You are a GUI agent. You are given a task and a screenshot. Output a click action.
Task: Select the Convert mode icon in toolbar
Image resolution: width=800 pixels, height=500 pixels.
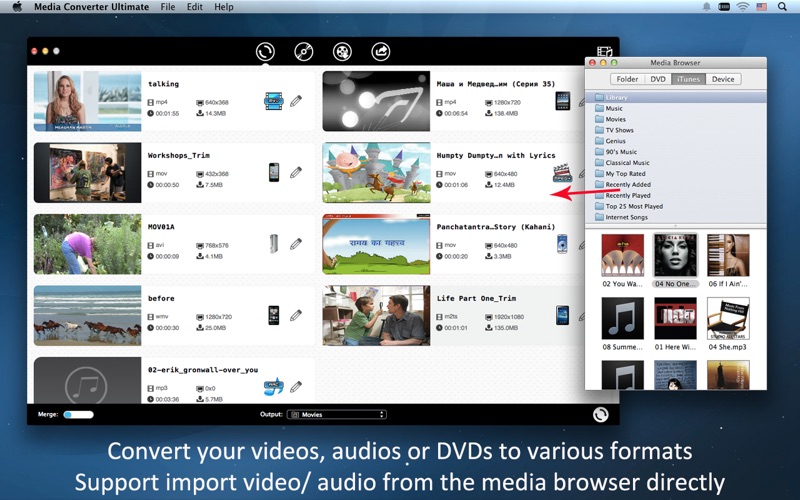click(265, 52)
